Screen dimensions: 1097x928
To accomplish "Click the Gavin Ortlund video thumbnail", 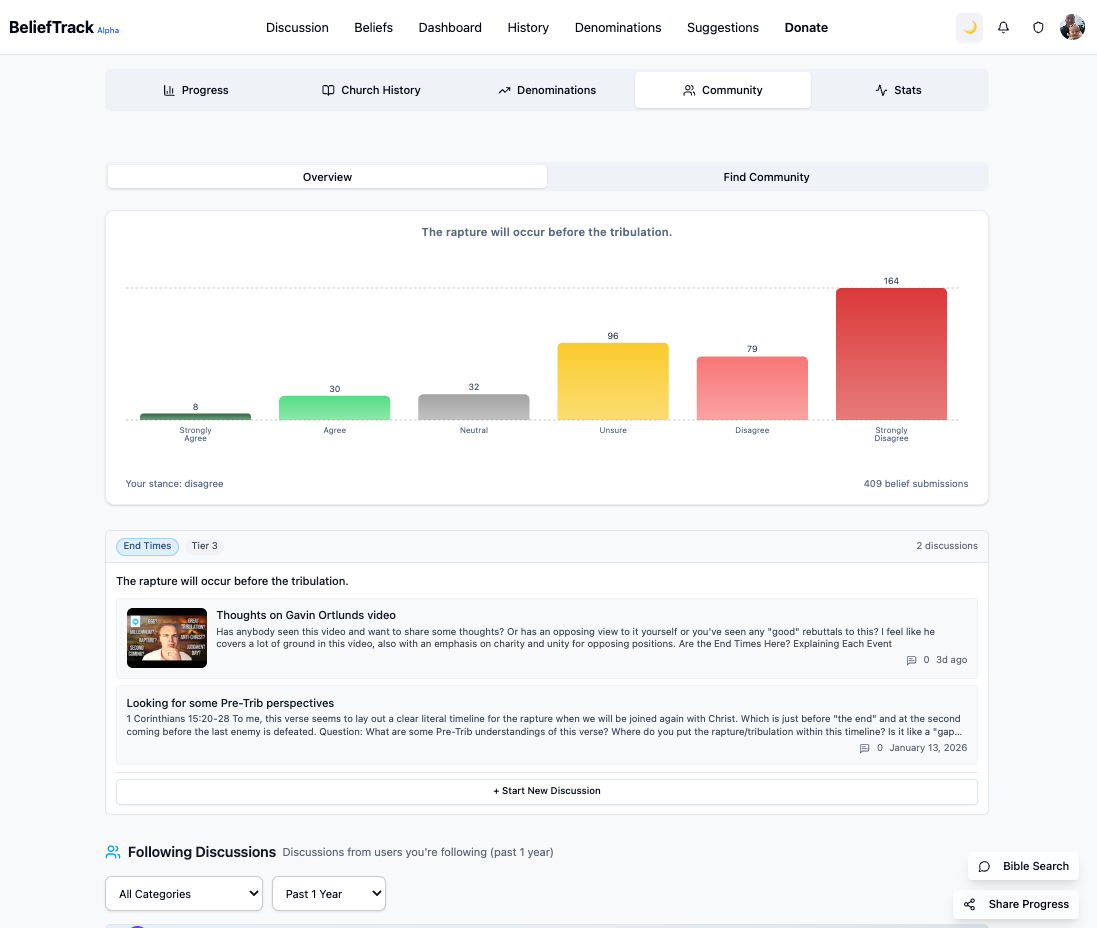I will coord(166,637).
